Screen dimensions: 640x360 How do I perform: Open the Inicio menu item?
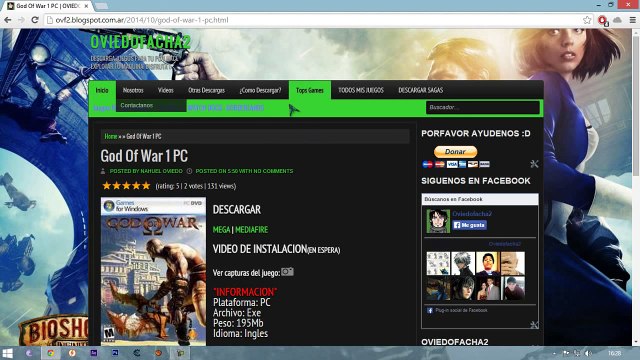pos(102,90)
